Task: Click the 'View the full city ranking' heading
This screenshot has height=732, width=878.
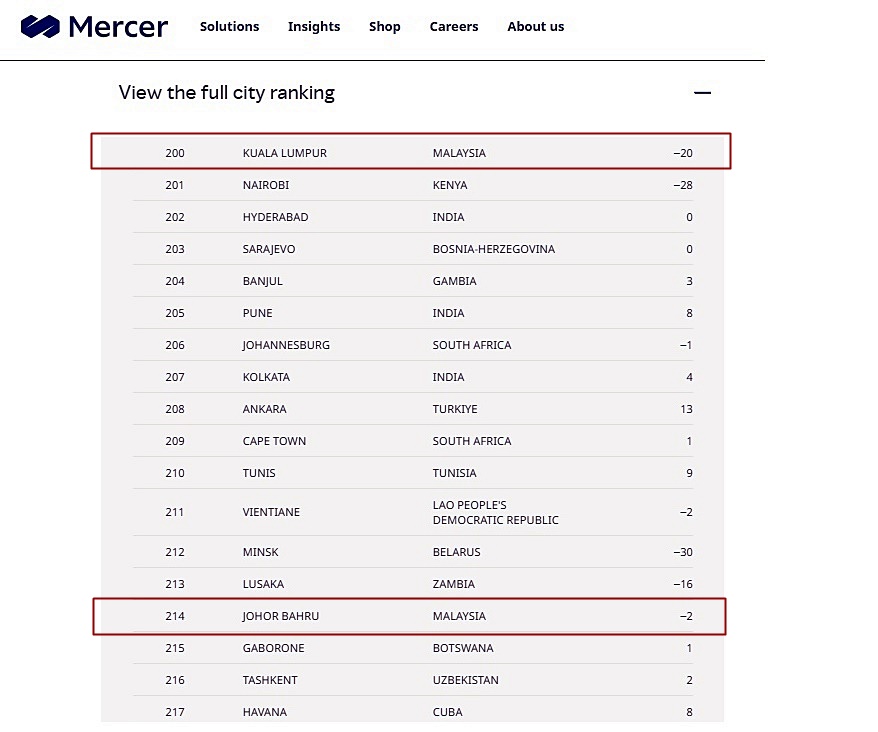Action: tap(227, 93)
